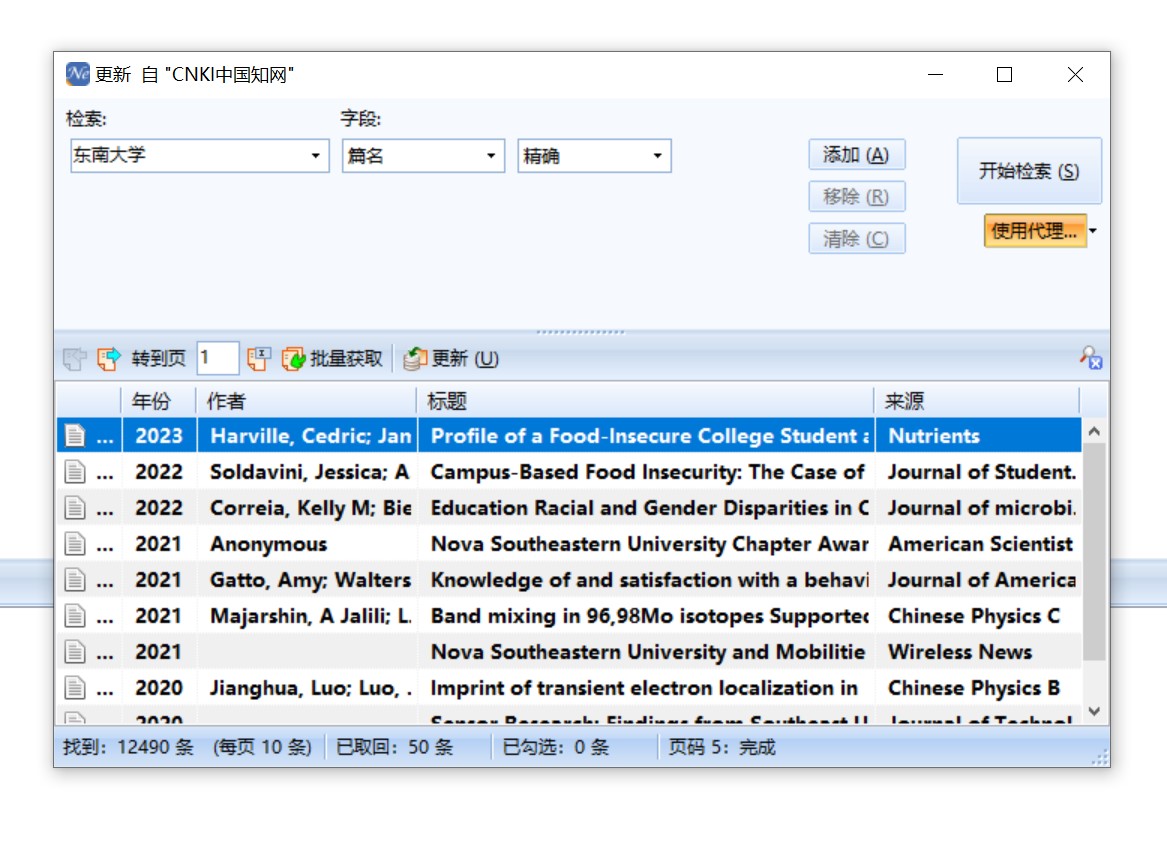Click year cell 2022 in Soldavini row
1167x844 pixels.
[x=159, y=472]
